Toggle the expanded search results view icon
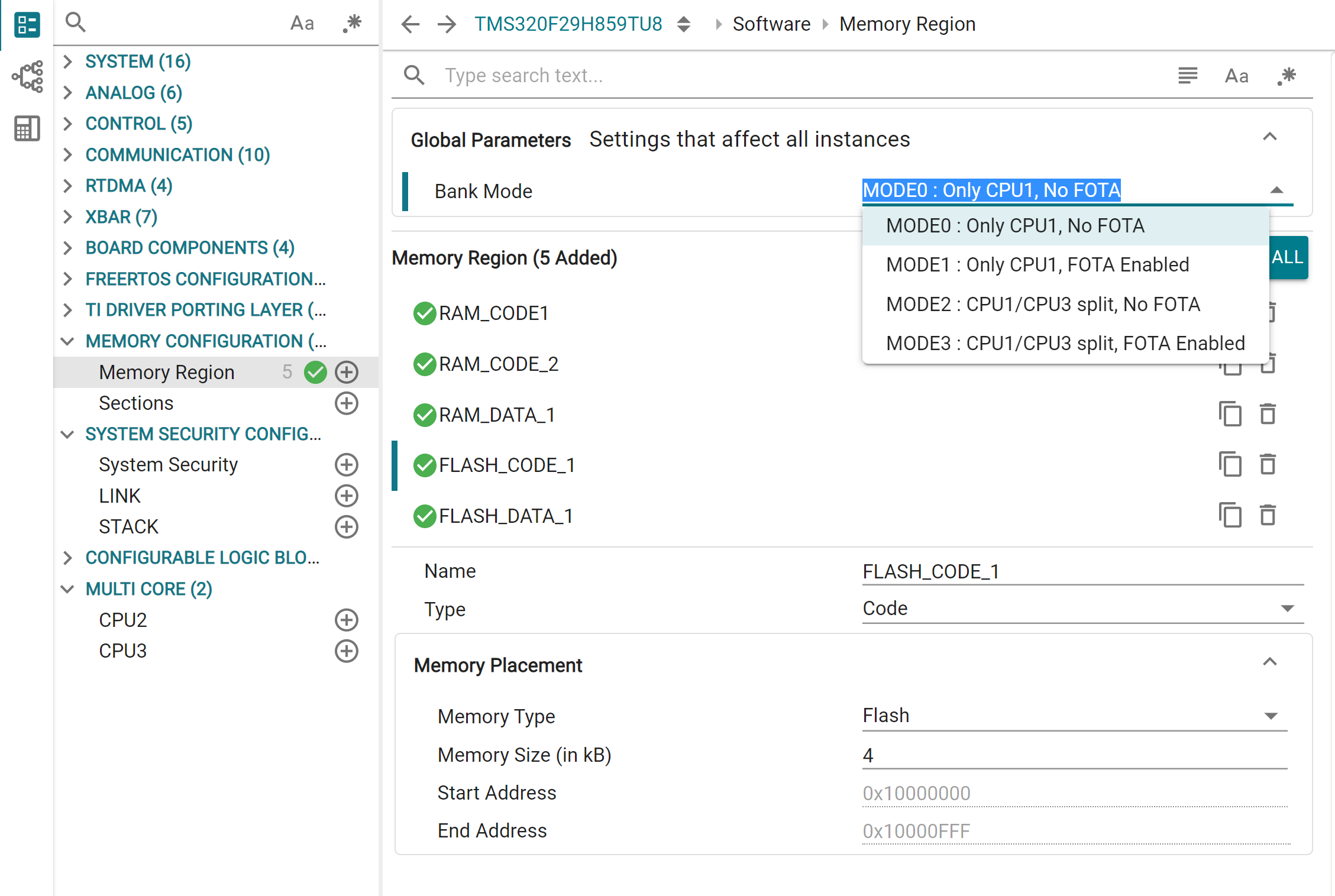The image size is (1335, 896). tap(1188, 76)
